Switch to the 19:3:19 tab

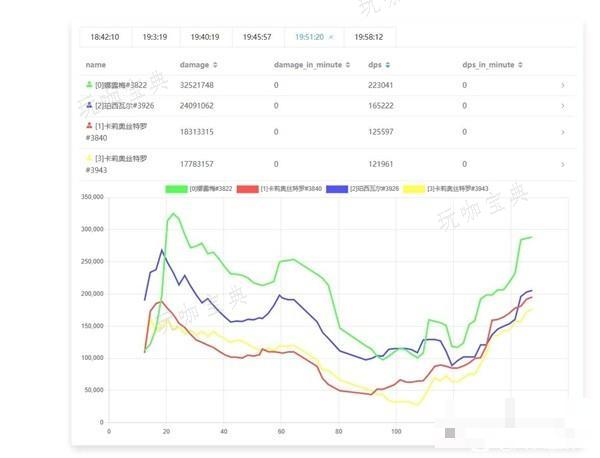click(x=155, y=37)
